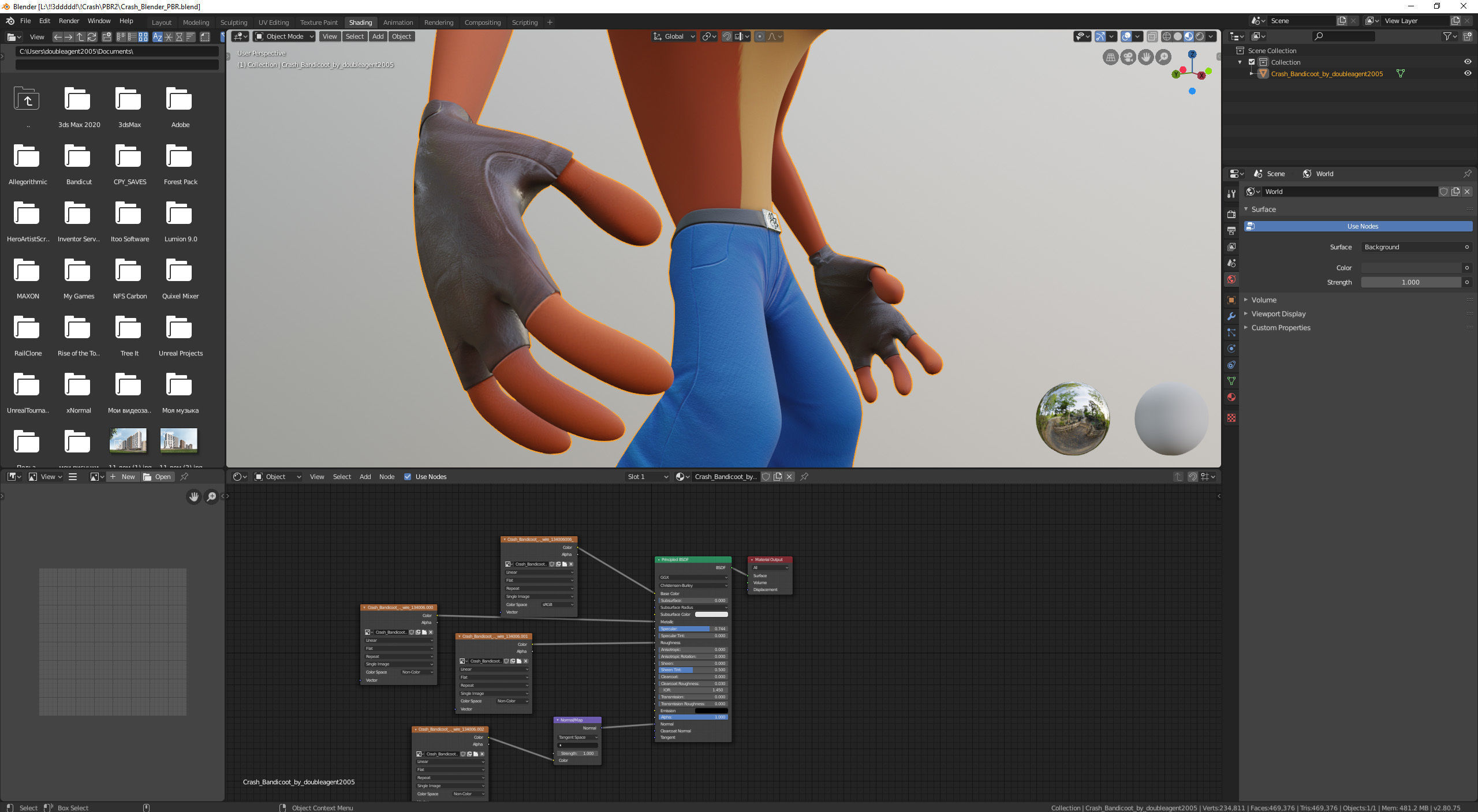Screen dimensions: 1478x812
Task: Expand the Viewport Display panel
Action: 1278,314
